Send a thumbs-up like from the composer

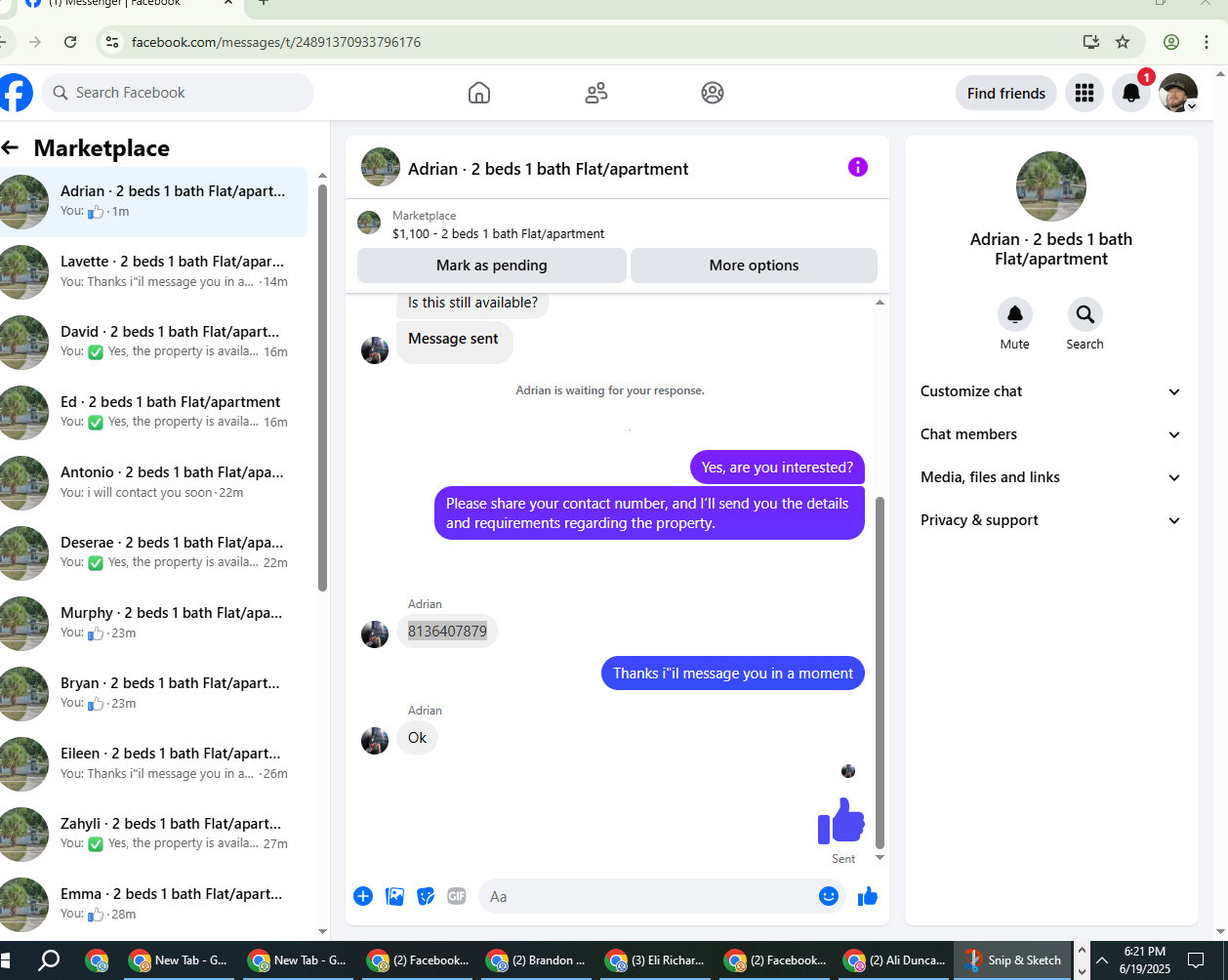[868, 896]
